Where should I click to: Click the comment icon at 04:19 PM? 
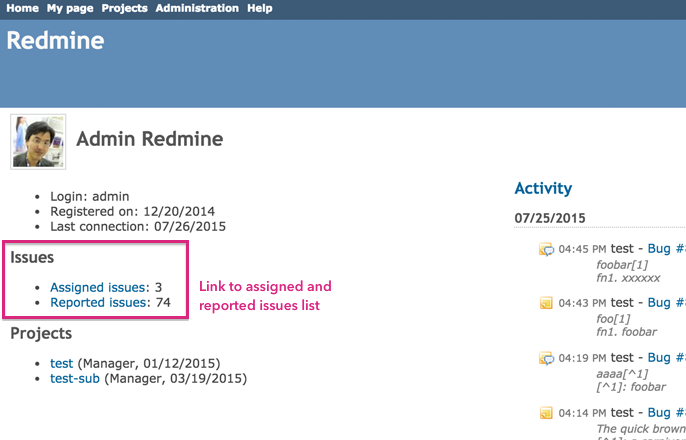tap(546, 358)
